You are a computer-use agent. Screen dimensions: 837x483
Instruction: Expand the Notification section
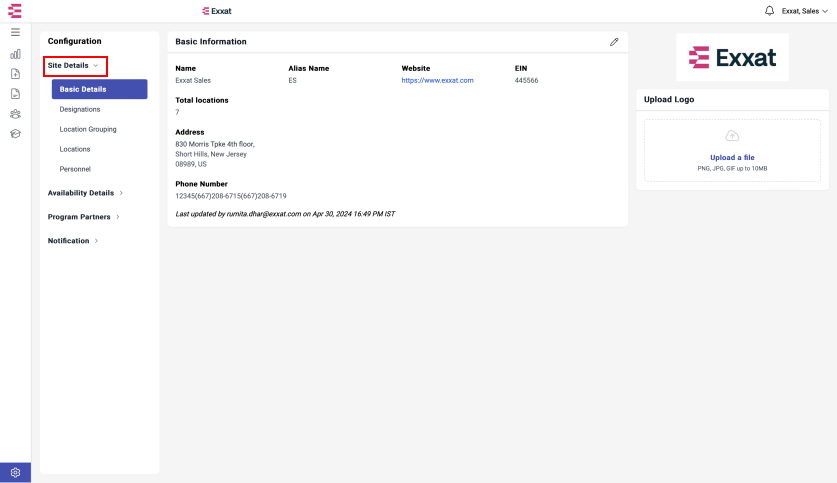(x=73, y=241)
